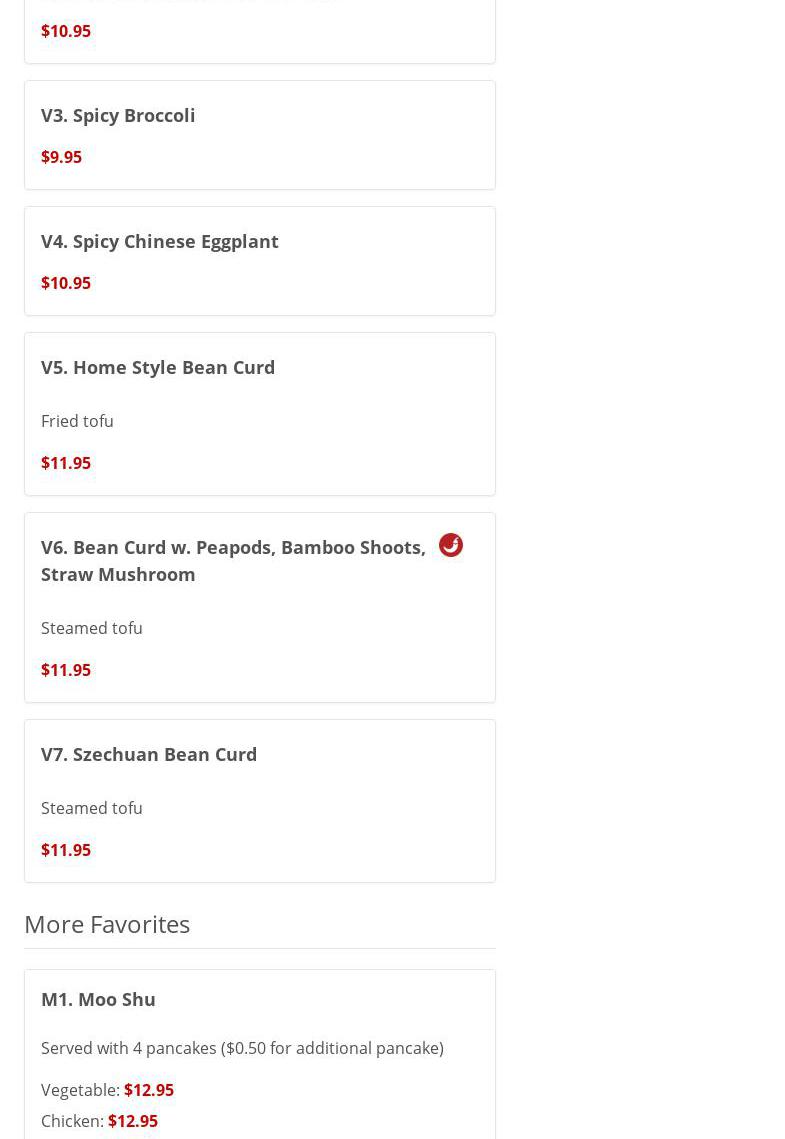Choose the Vegetable Moo Shu $12.95 option

coord(148,1090)
